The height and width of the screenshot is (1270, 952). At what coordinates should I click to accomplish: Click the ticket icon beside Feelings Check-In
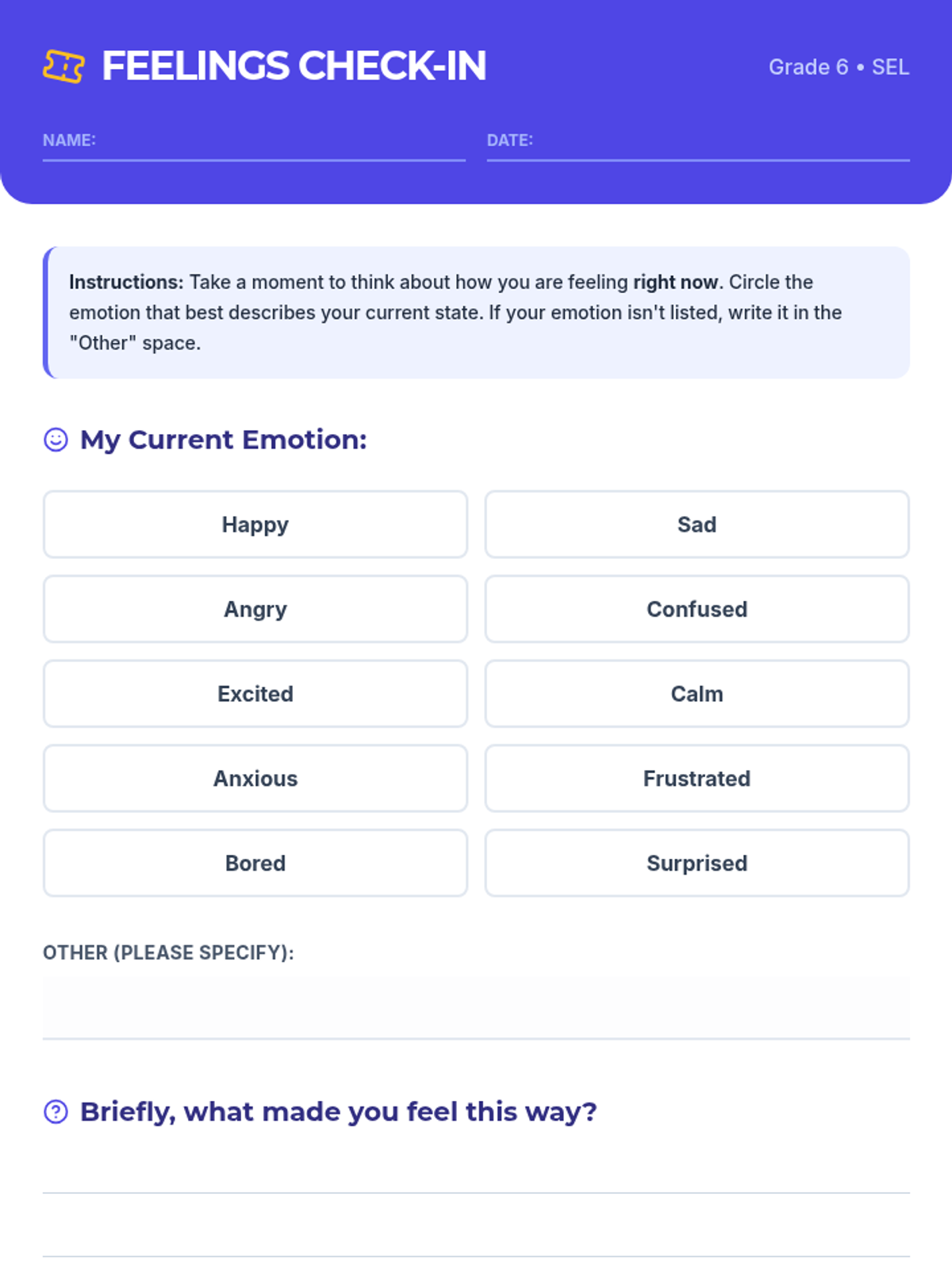(x=63, y=67)
